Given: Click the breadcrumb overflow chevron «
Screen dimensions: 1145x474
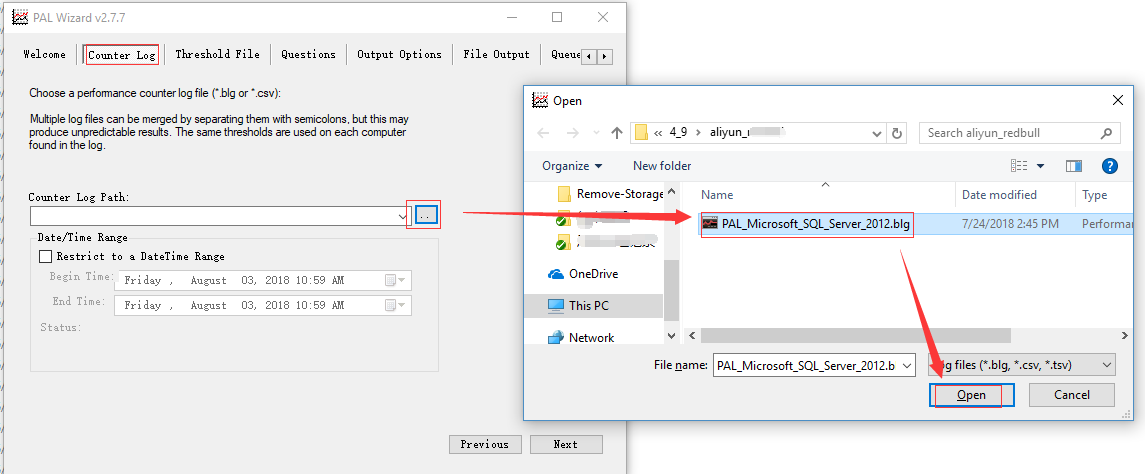Looking at the screenshot, I should coord(658,133).
